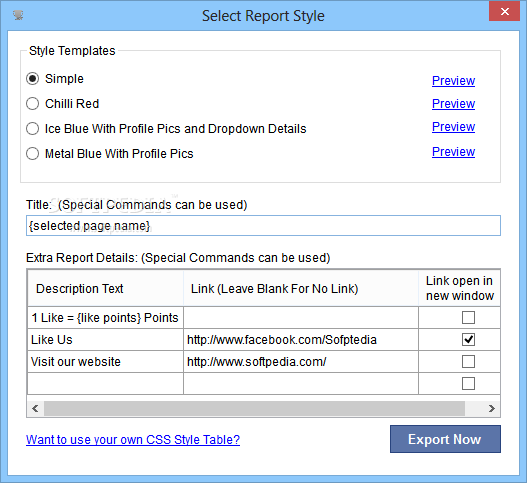Click the Export Now button

[x=445, y=439]
